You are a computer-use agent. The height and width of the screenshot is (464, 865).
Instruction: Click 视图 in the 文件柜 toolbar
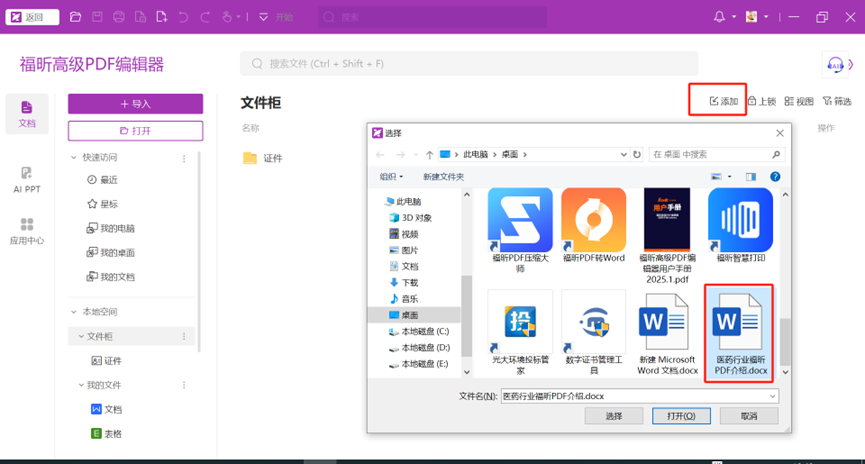[x=799, y=101]
